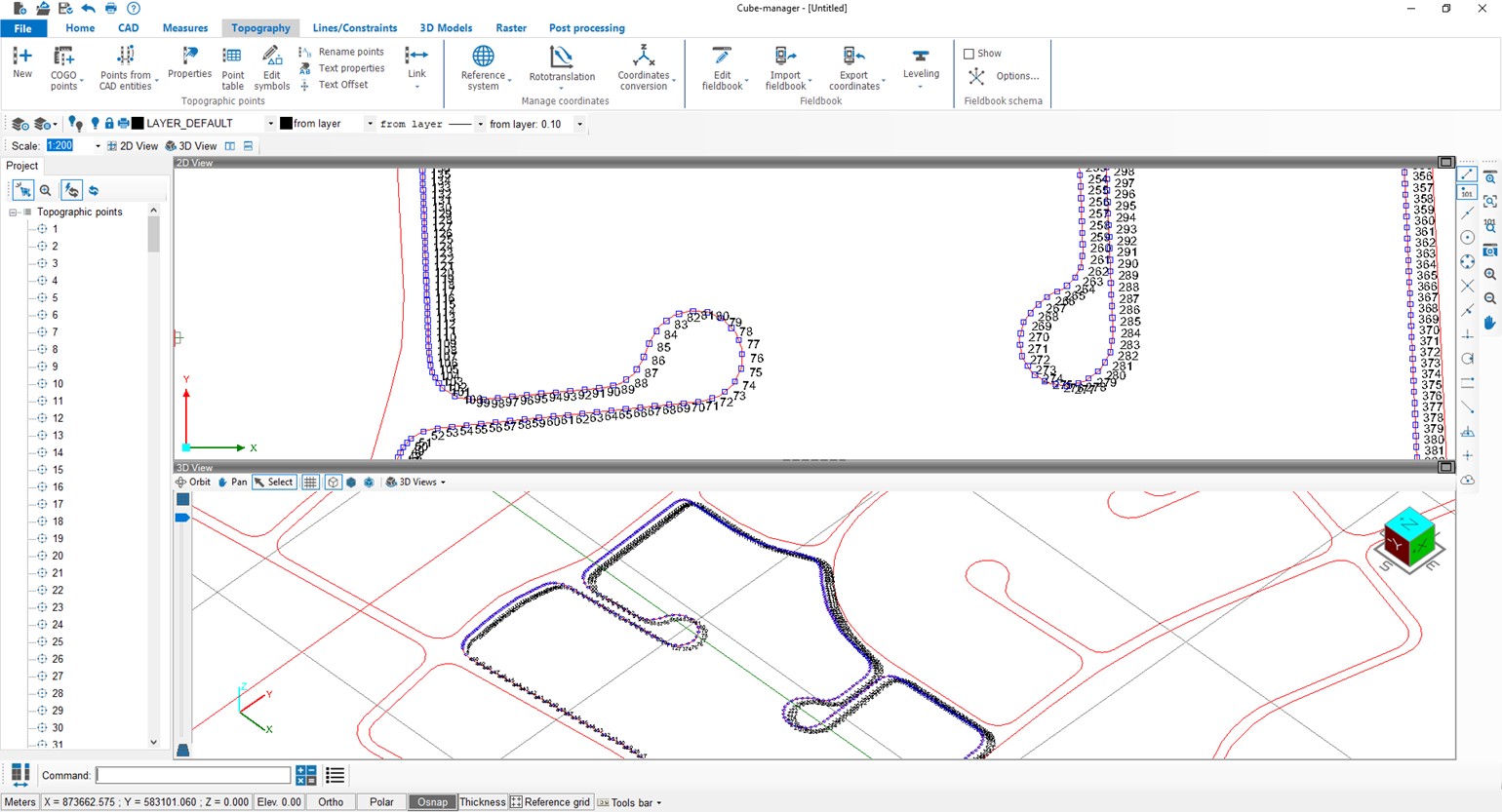Collapse the Topographic points tree node
Screen dimensions: 1502x812
point(14,213)
